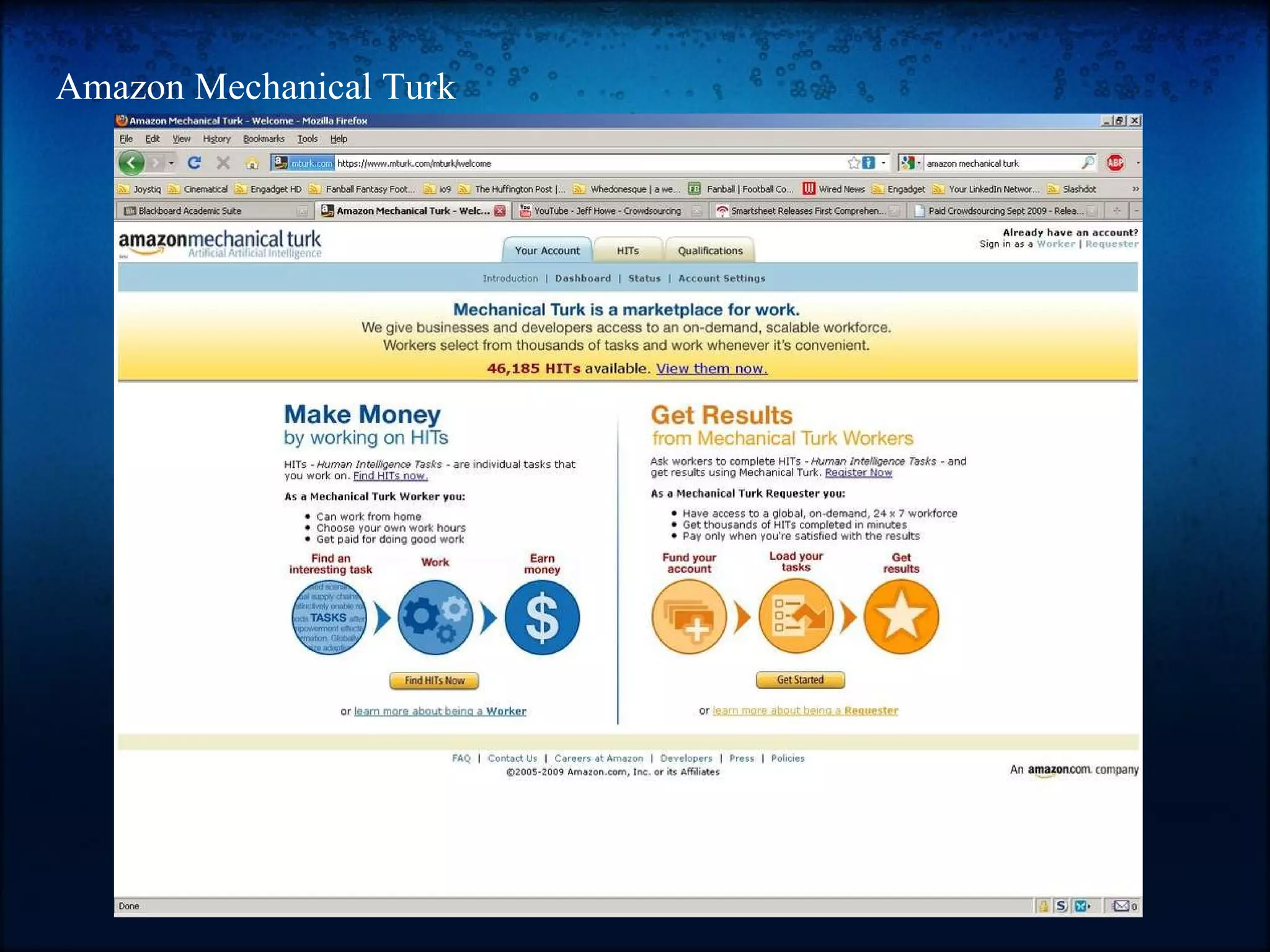Expand the search engine selector dropdown
The height and width of the screenshot is (952, 1270).
(919, 163)
